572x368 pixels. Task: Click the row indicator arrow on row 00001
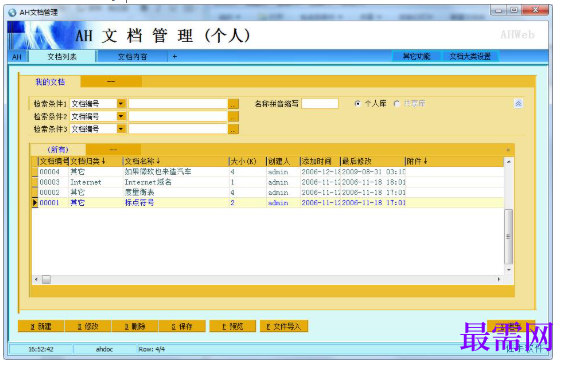click(35, 203)
